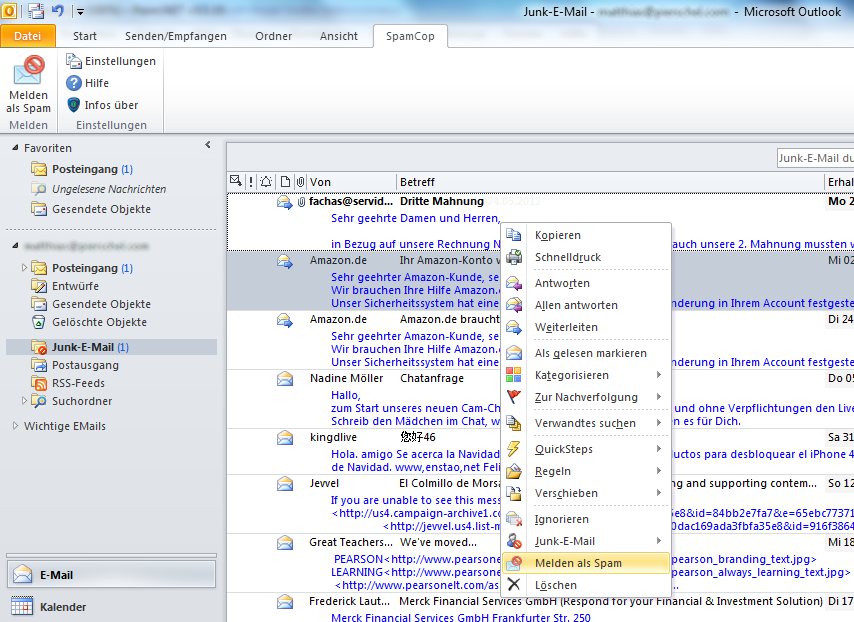This screenshot has width=854, height=622.
Task: Switch to Kalender navigation module
Action: point(112,606)
